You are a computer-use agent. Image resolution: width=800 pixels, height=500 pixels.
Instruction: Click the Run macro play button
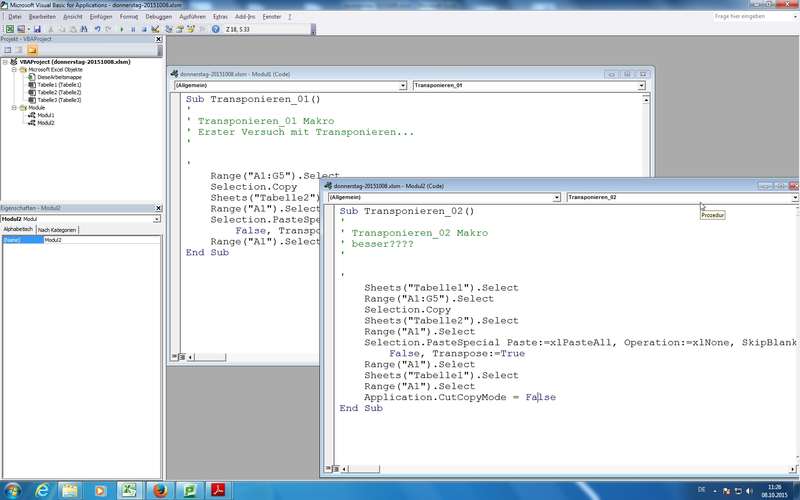[123, 30]
